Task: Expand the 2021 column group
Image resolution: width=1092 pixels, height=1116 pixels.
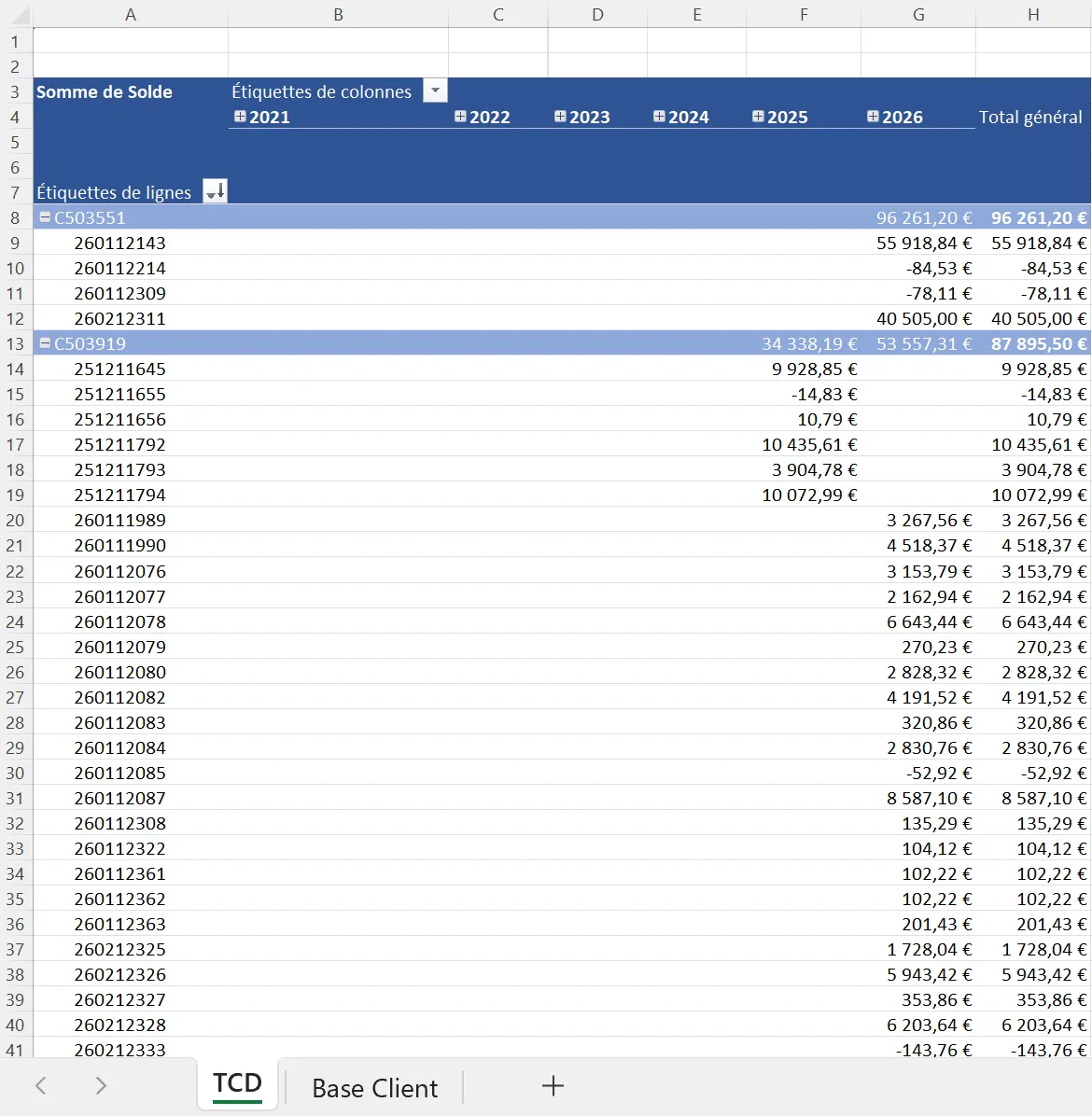Action: [x=241, y=116]
